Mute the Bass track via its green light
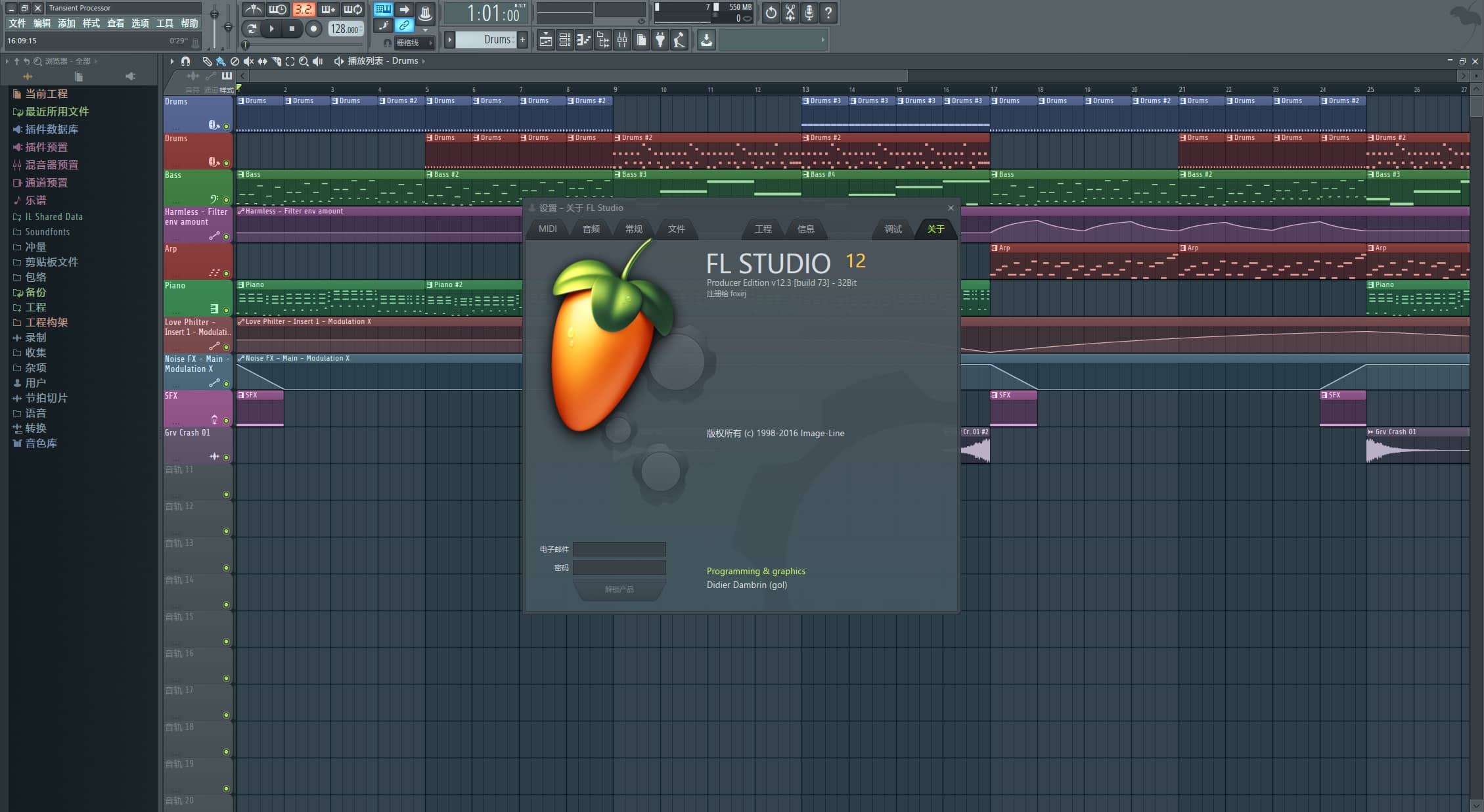 tap(226, 200)
